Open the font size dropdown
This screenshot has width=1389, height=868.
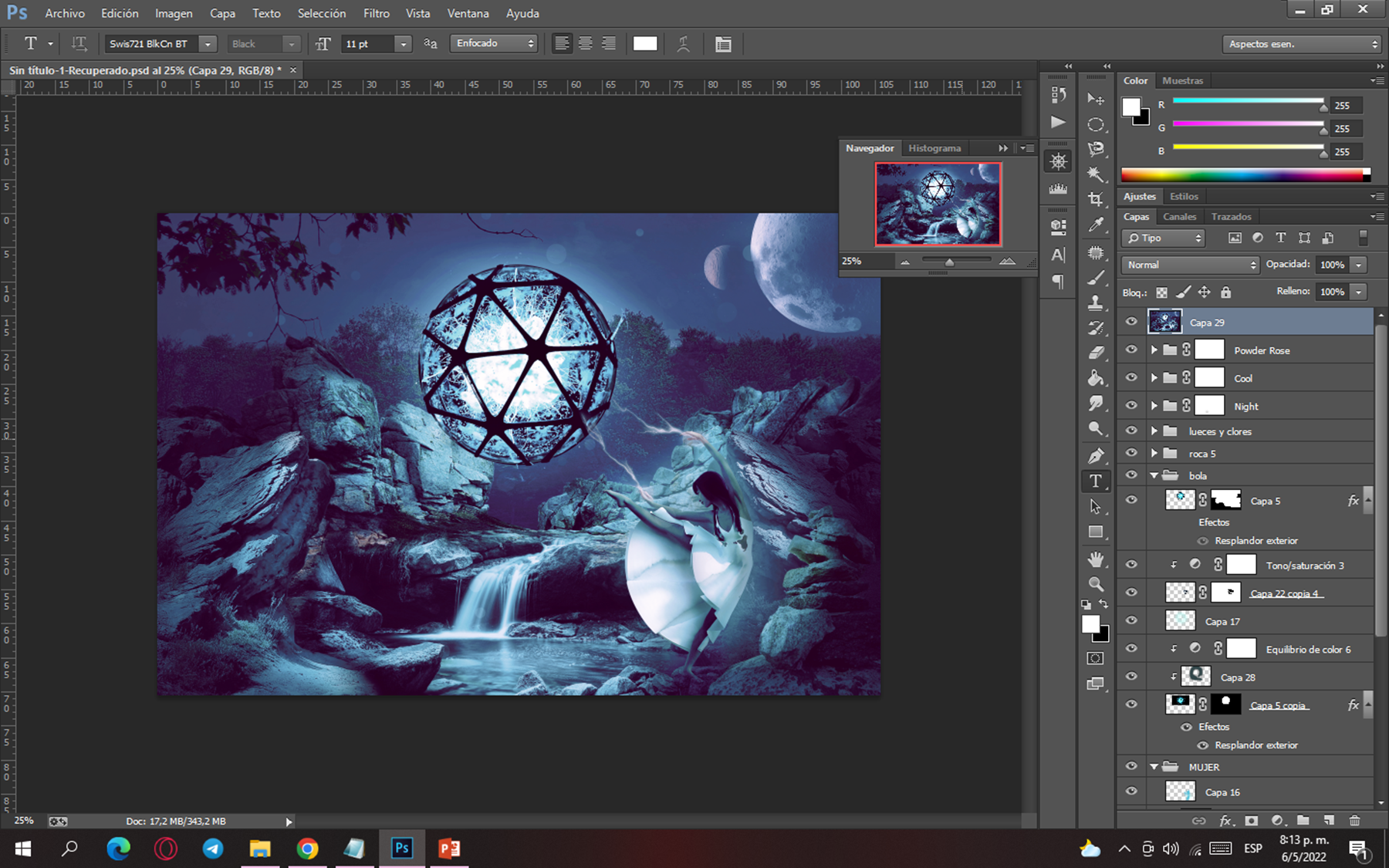tap(403, 44)
